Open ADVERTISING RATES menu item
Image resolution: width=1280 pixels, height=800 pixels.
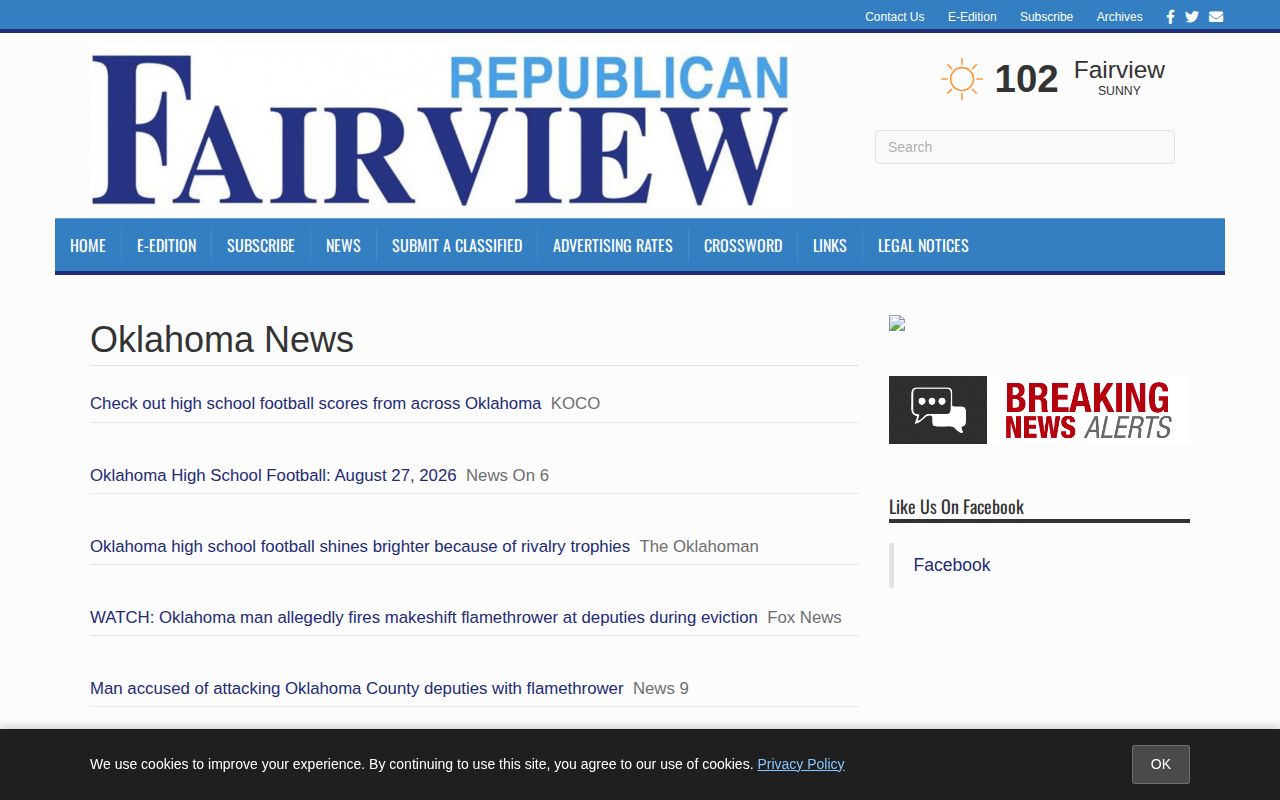click(x=613, y=246)
